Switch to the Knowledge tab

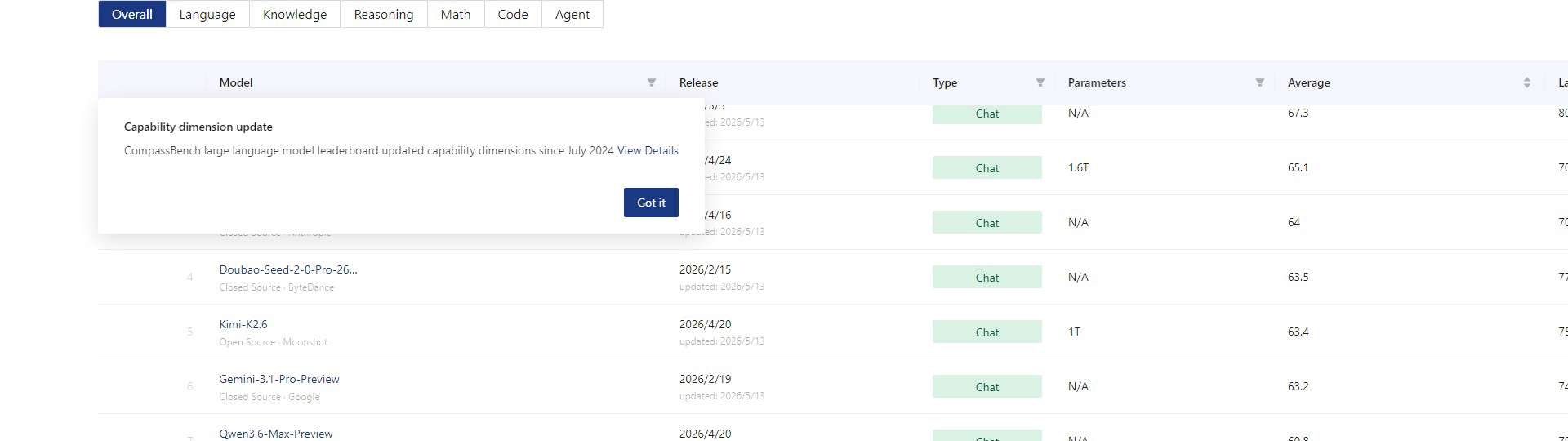tap(295, 14)
